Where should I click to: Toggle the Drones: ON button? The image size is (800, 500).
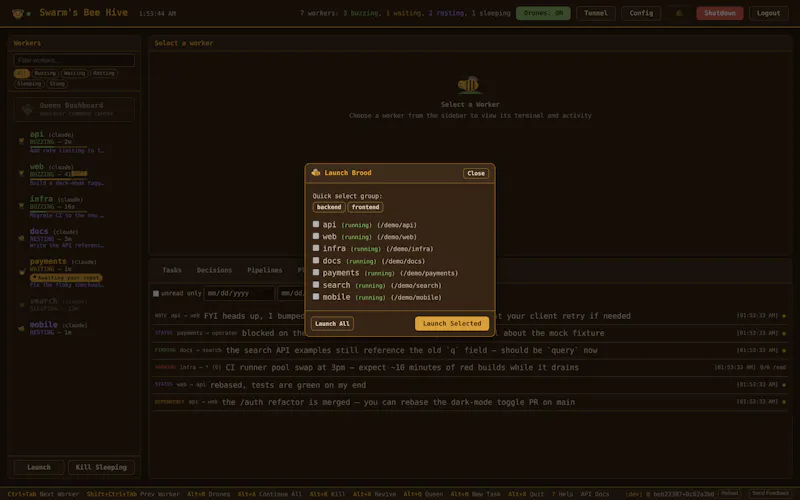543,13
